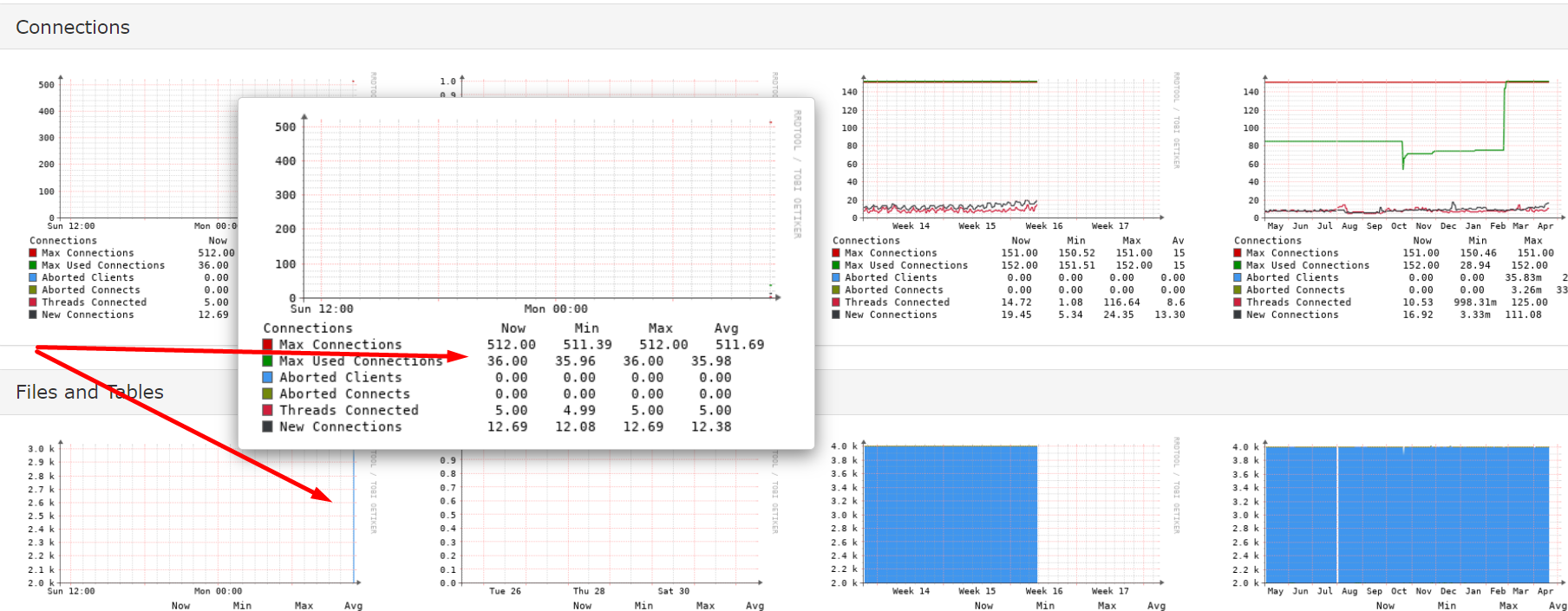Screen dimensions: 1568x611
Task: Click the Tue 26 axis label
Action: tap(505, 592)
